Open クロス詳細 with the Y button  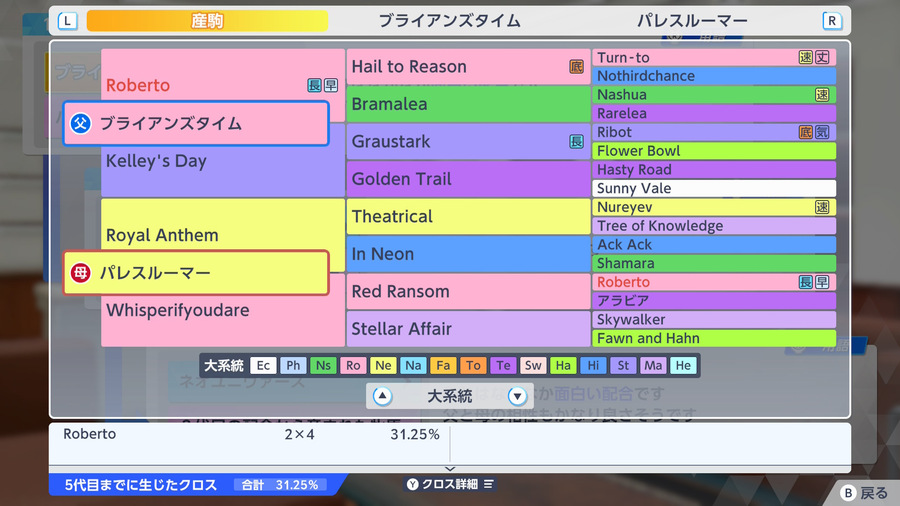point(413,484)
